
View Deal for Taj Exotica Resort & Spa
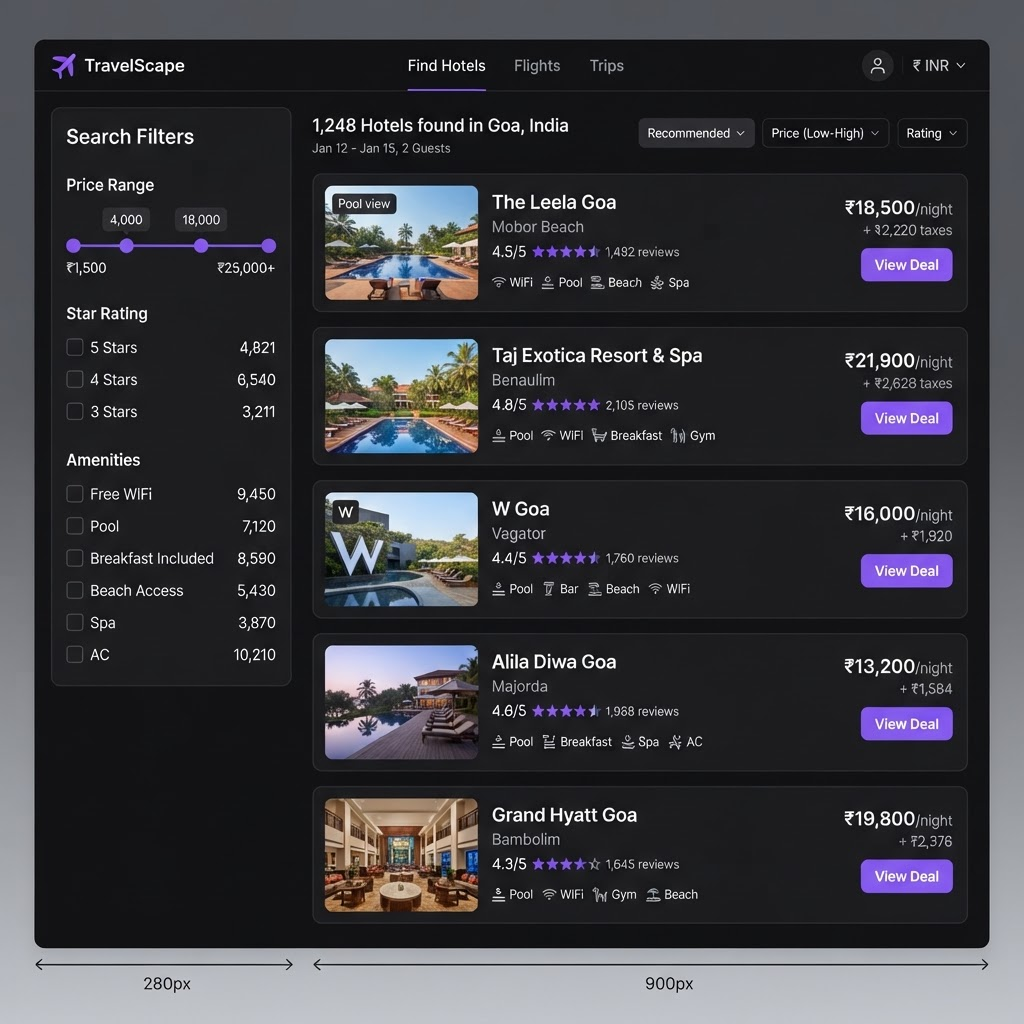(x=906, y=418)
